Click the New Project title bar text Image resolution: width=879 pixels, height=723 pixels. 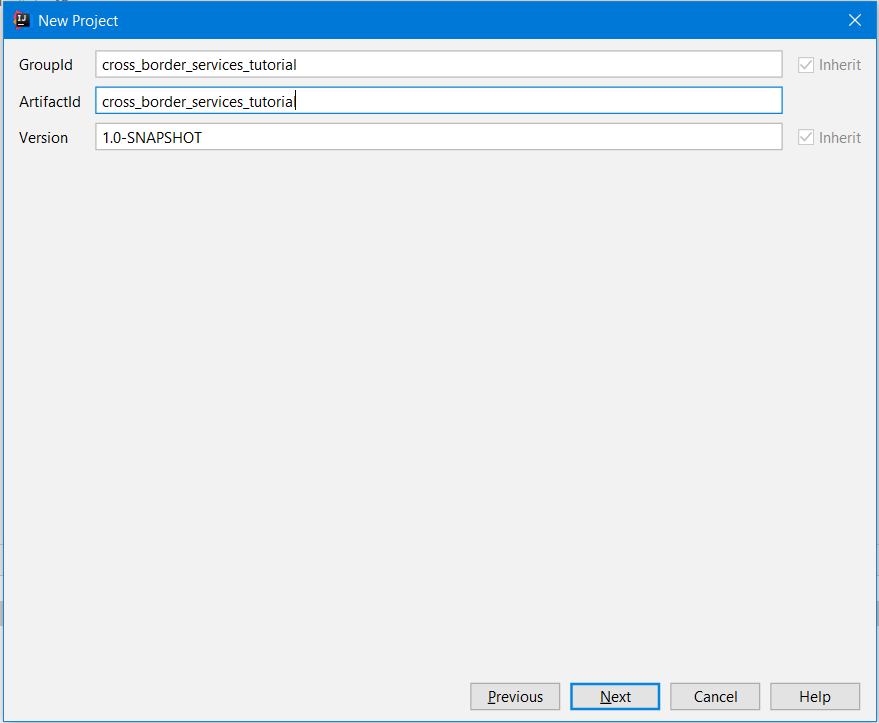coord(78,21)
